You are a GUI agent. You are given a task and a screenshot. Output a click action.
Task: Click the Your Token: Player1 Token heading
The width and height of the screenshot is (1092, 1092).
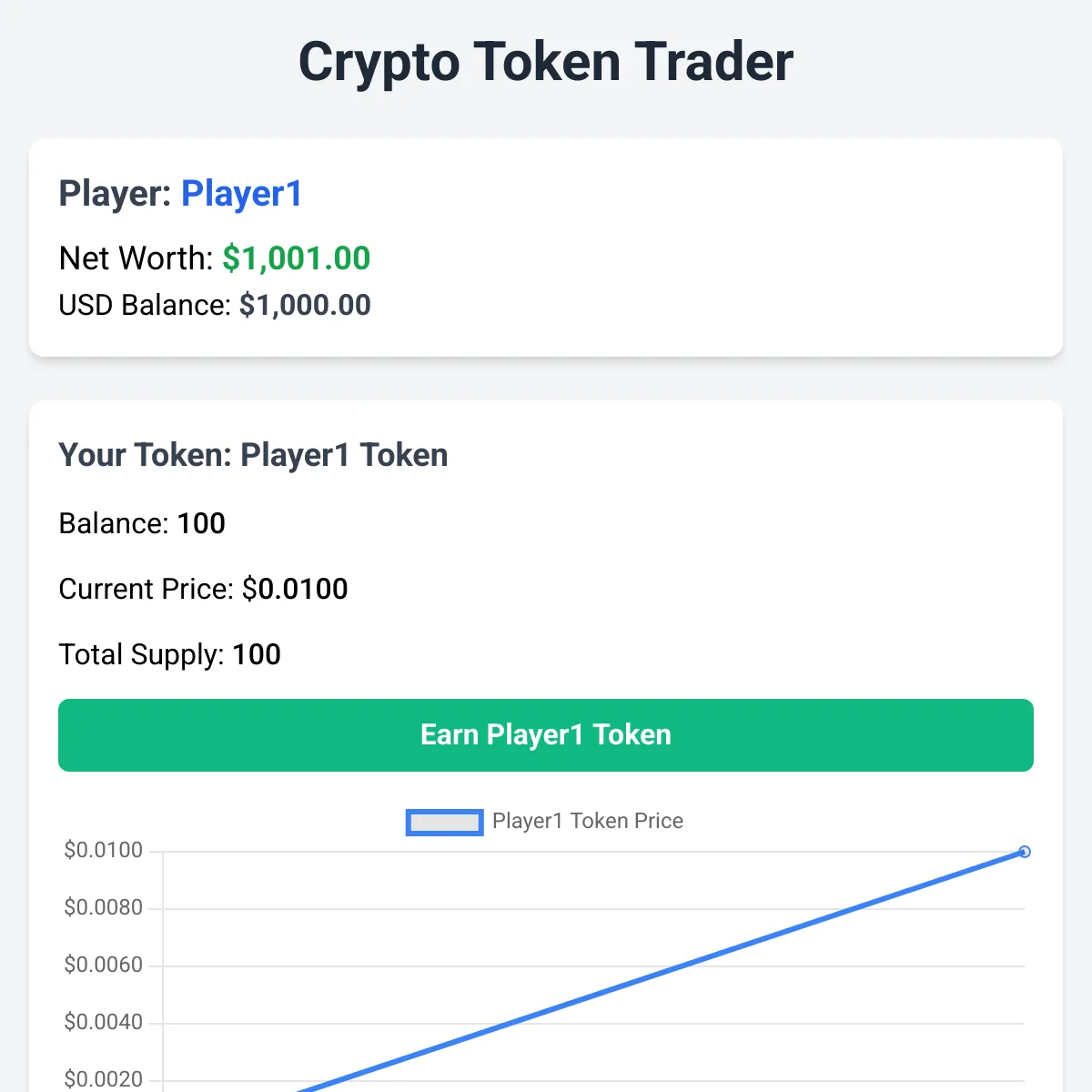(x=253, y=455)
